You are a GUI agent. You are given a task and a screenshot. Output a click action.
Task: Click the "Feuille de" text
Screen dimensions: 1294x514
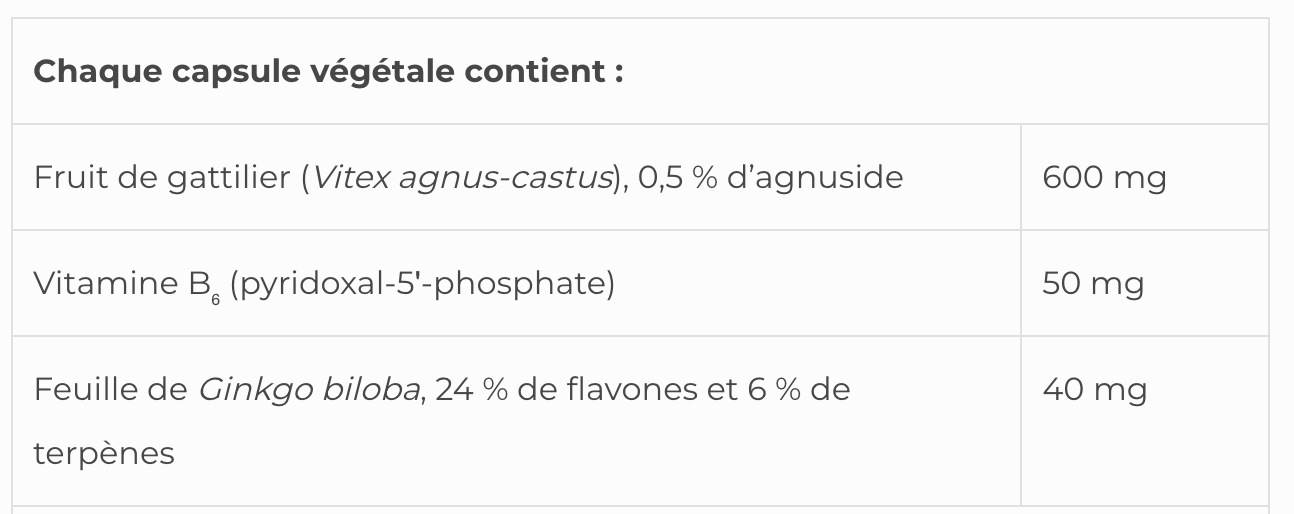pyautogui.click(x=110, y=389)
